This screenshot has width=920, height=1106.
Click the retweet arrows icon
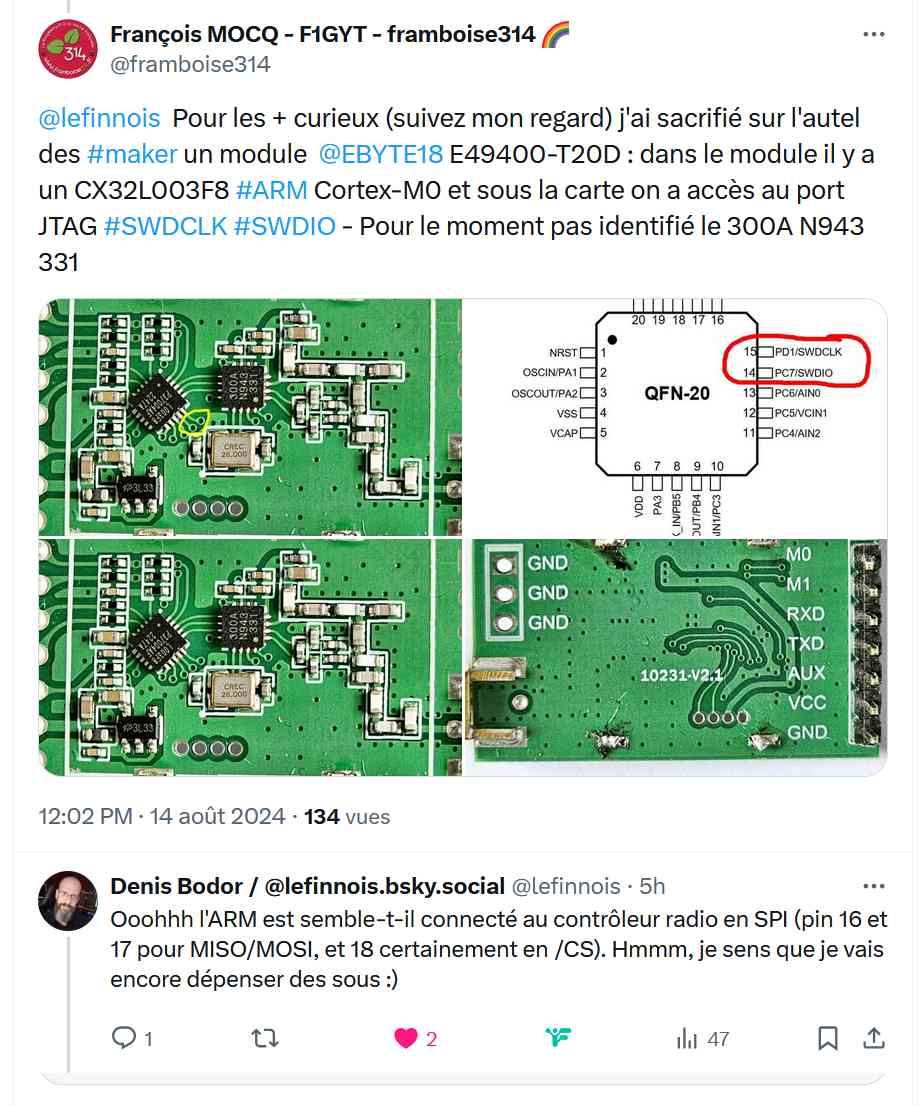[x=265, y=1038]
